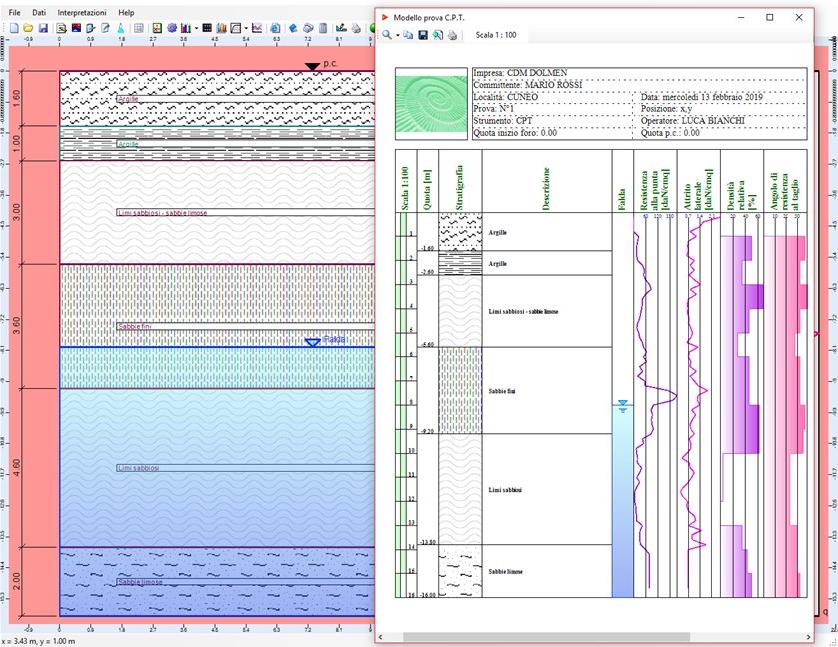Click the grid table icon in toolbar
Viewport: 838px width, 647px height.
(x=139, y=28)
